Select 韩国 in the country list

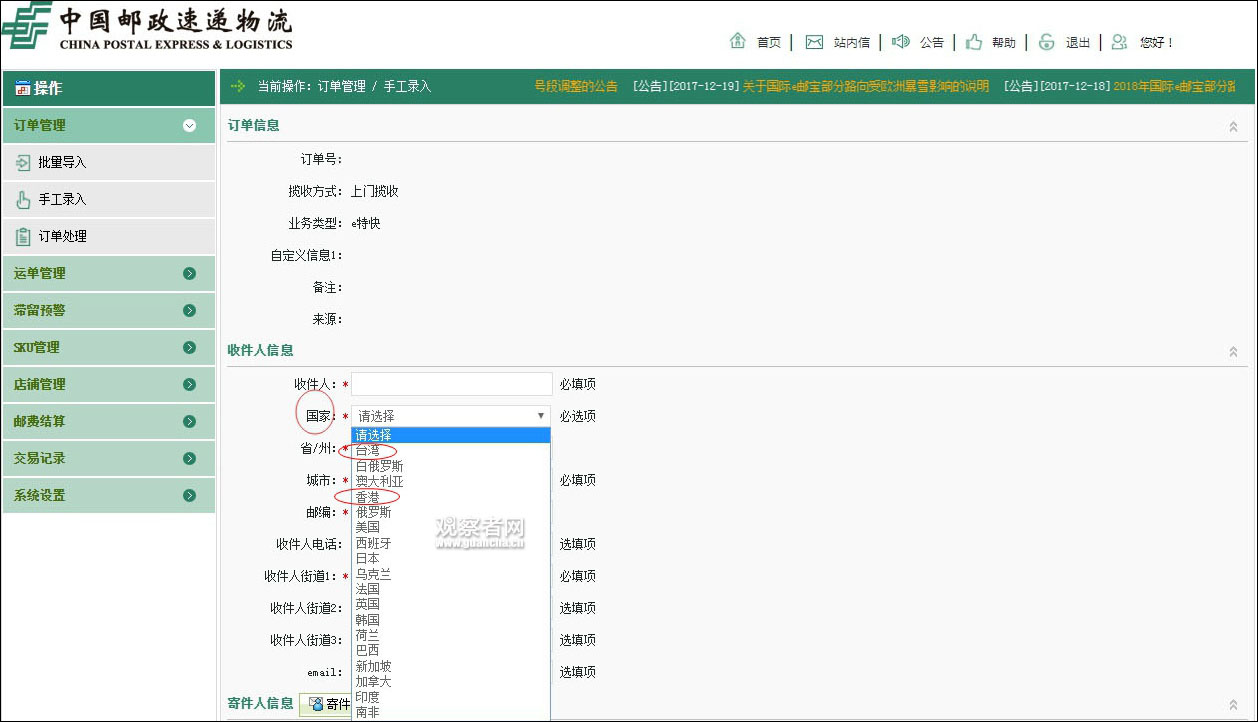[x=451, y=620]
